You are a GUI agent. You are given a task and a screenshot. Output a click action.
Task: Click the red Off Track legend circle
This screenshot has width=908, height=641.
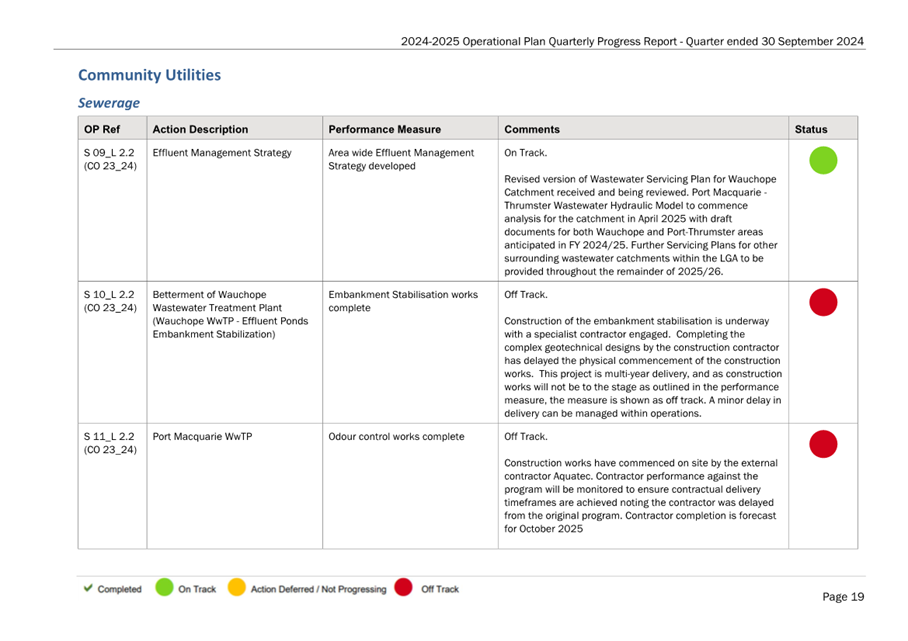[x=403, y=587]
